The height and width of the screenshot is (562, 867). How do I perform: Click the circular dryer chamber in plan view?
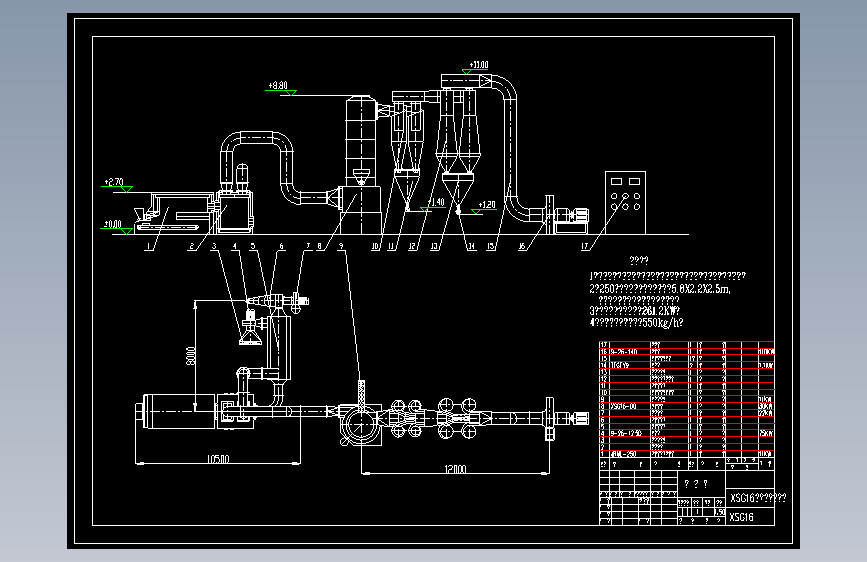click(359, 425)
